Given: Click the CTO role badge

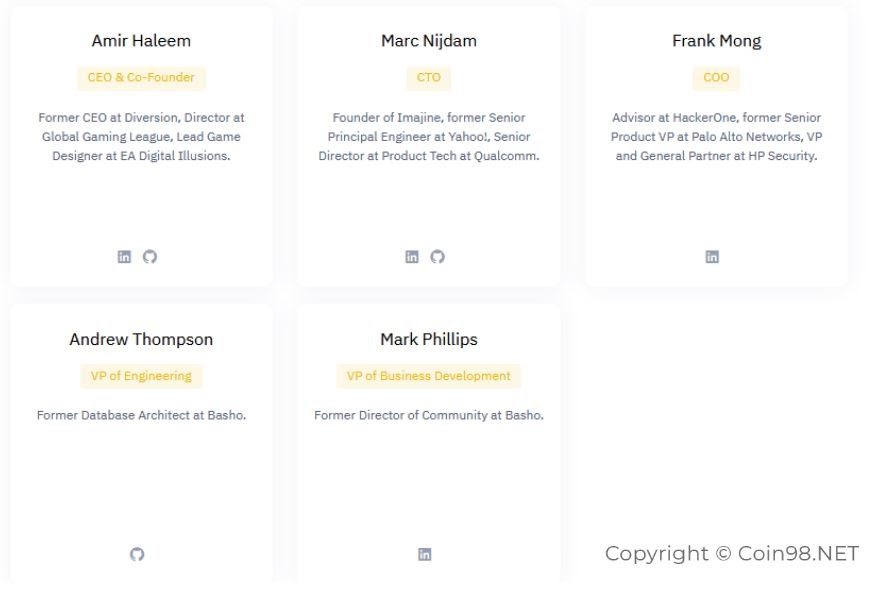Looking at the screenshot, I should pos(429,78).
